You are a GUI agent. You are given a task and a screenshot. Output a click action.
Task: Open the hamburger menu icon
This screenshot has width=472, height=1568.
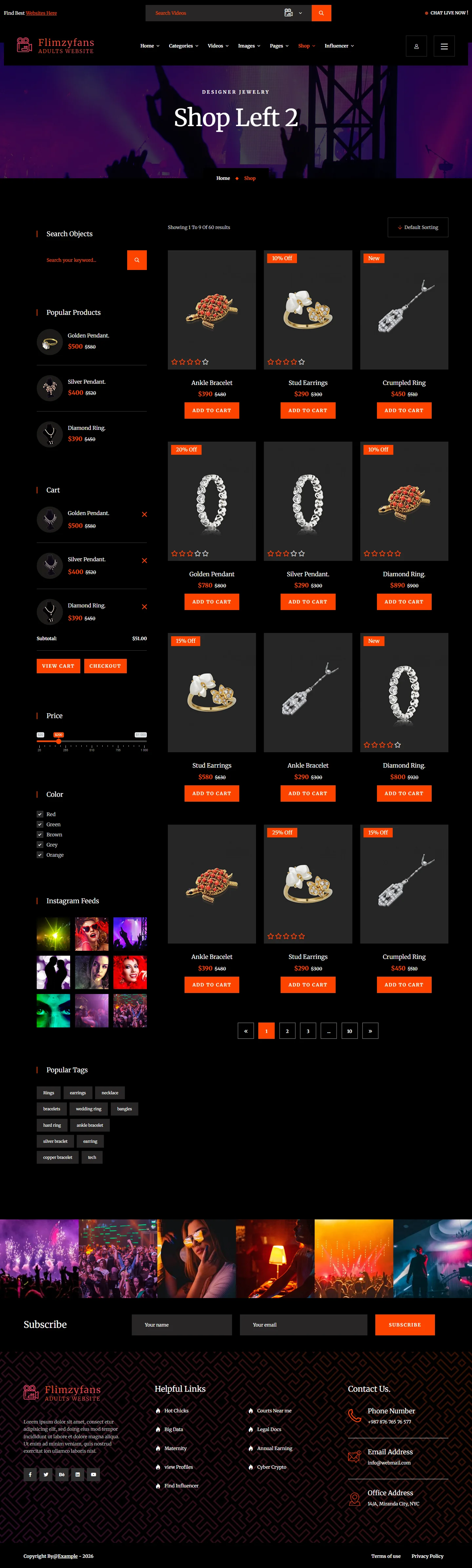coord(444,46)
